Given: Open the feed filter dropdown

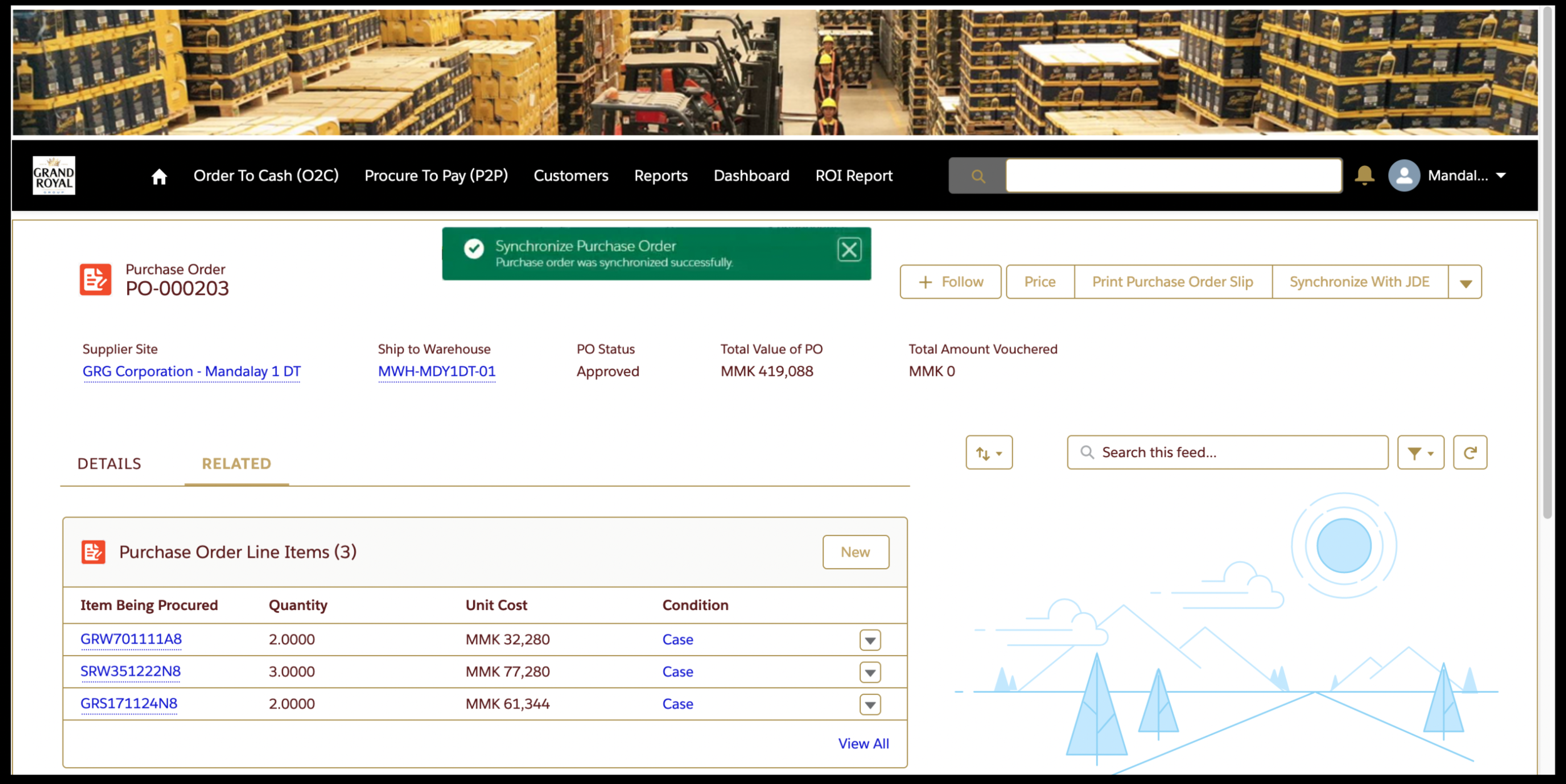Looking at the screenshot, I should [x=1420, y=453].
